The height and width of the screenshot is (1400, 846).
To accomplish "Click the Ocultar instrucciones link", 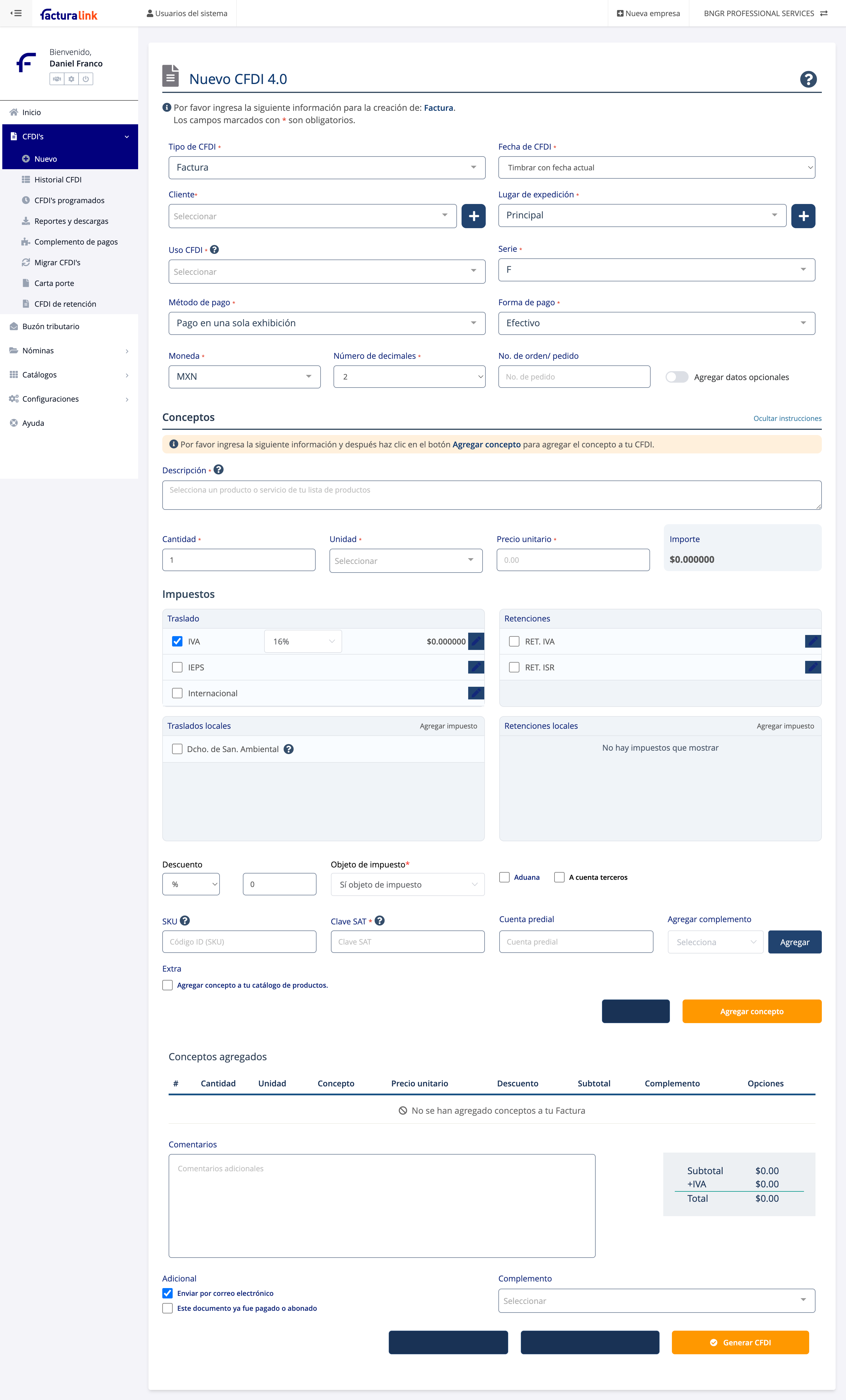I will coord(787,418).
